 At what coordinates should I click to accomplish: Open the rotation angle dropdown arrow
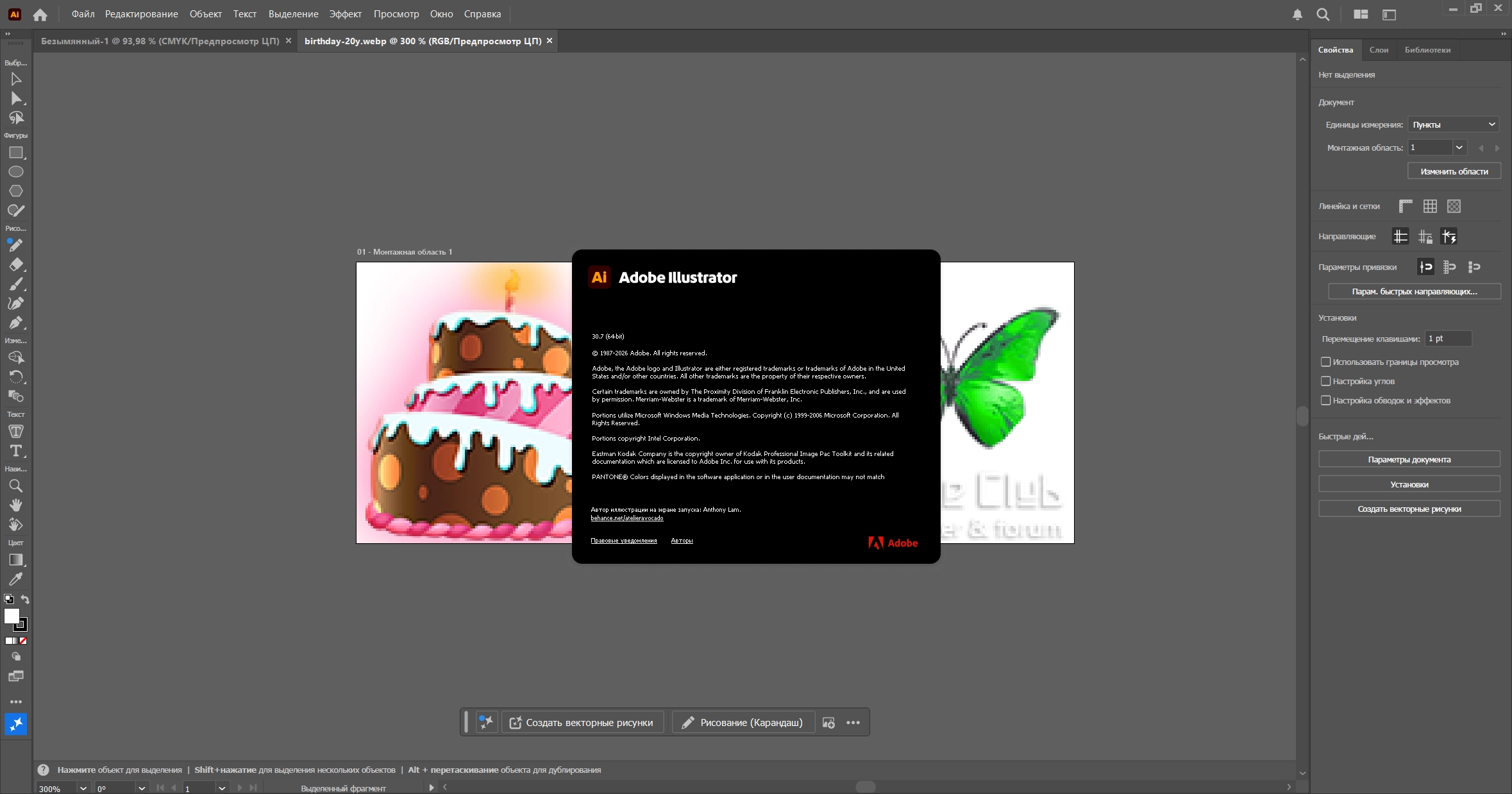coord(142,788)
